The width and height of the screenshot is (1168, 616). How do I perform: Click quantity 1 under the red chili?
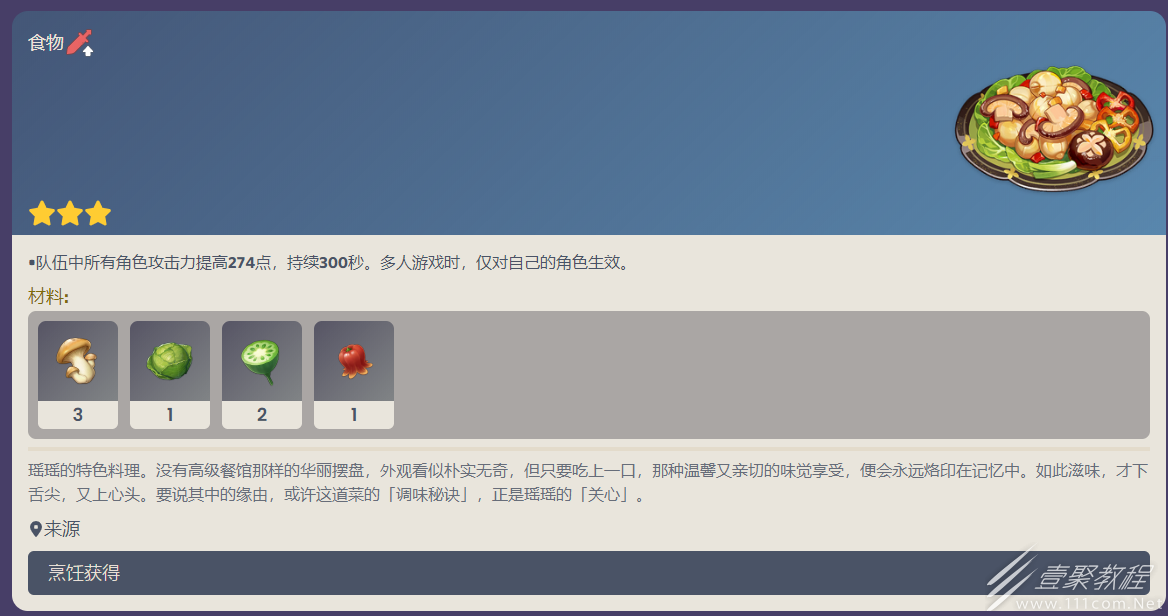click(354, 415)
